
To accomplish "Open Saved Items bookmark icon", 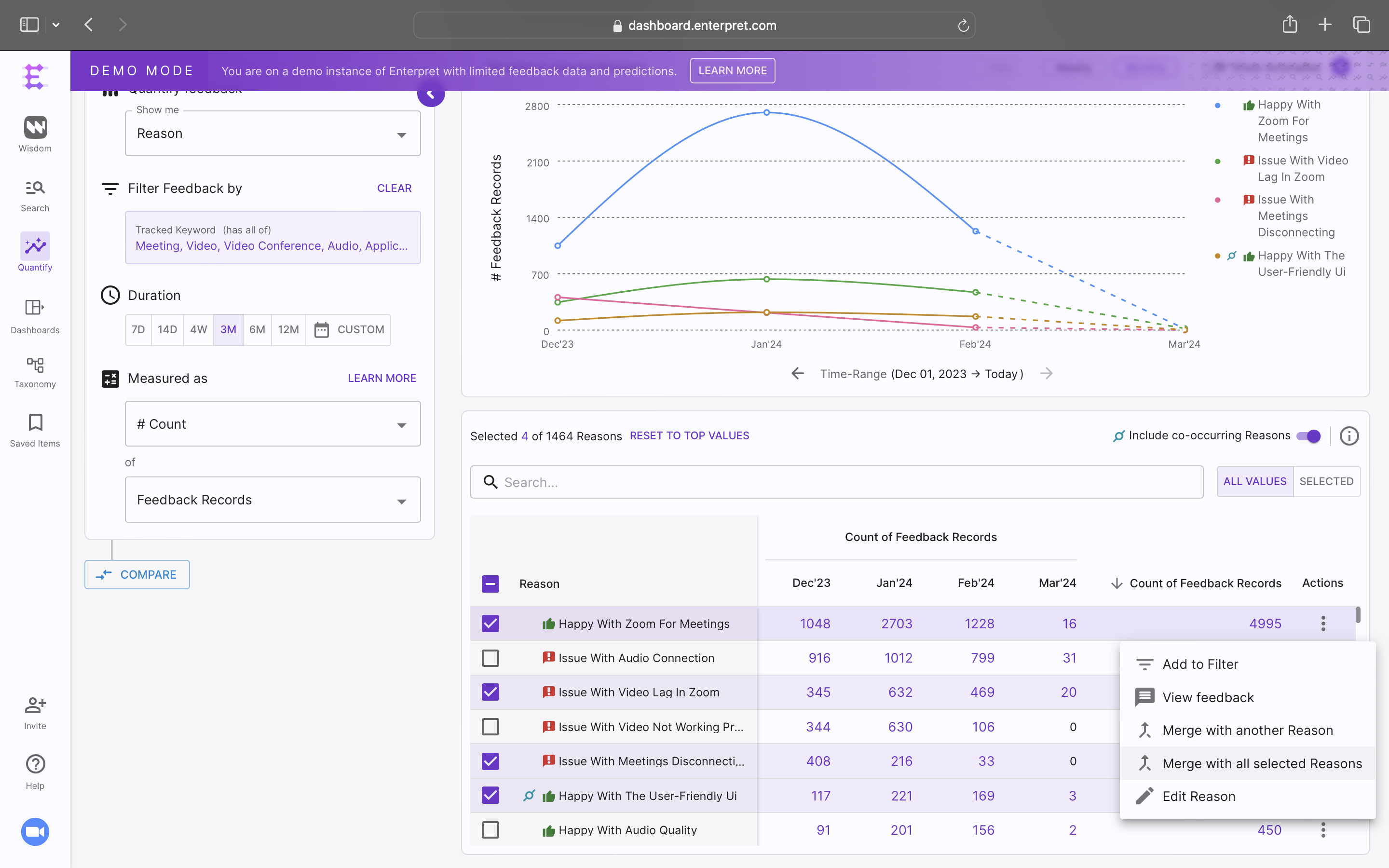I will click(x=35, y=422).
